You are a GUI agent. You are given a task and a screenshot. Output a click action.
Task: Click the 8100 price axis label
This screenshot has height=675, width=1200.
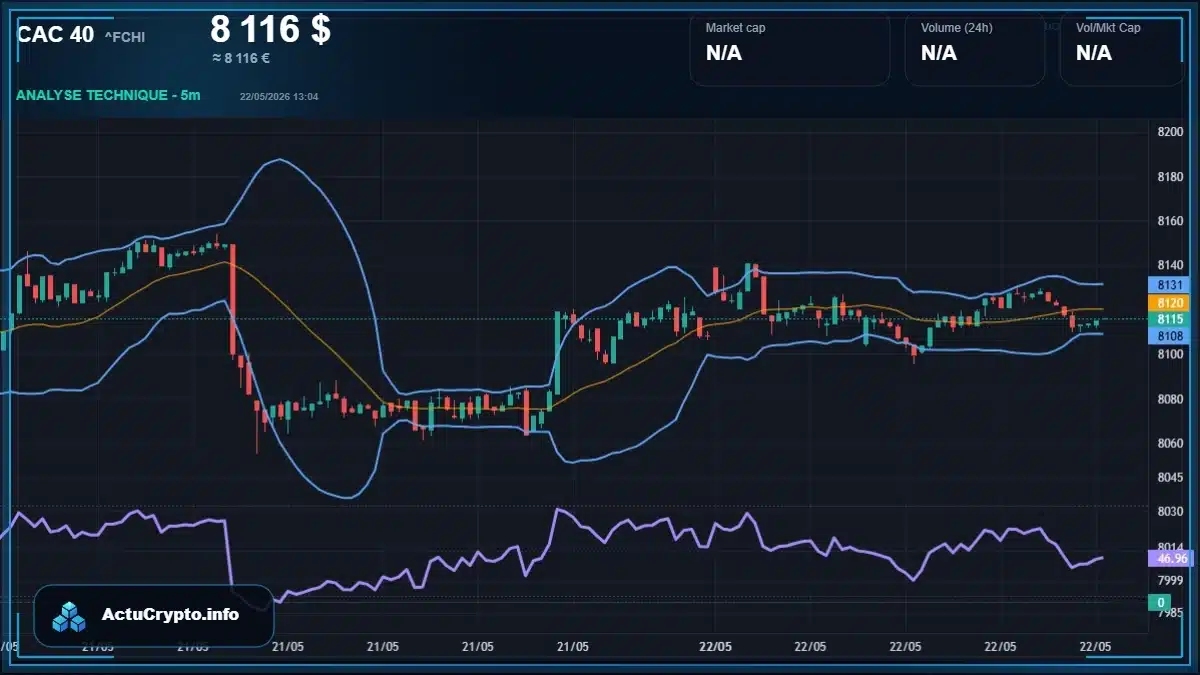point(1170,354)
